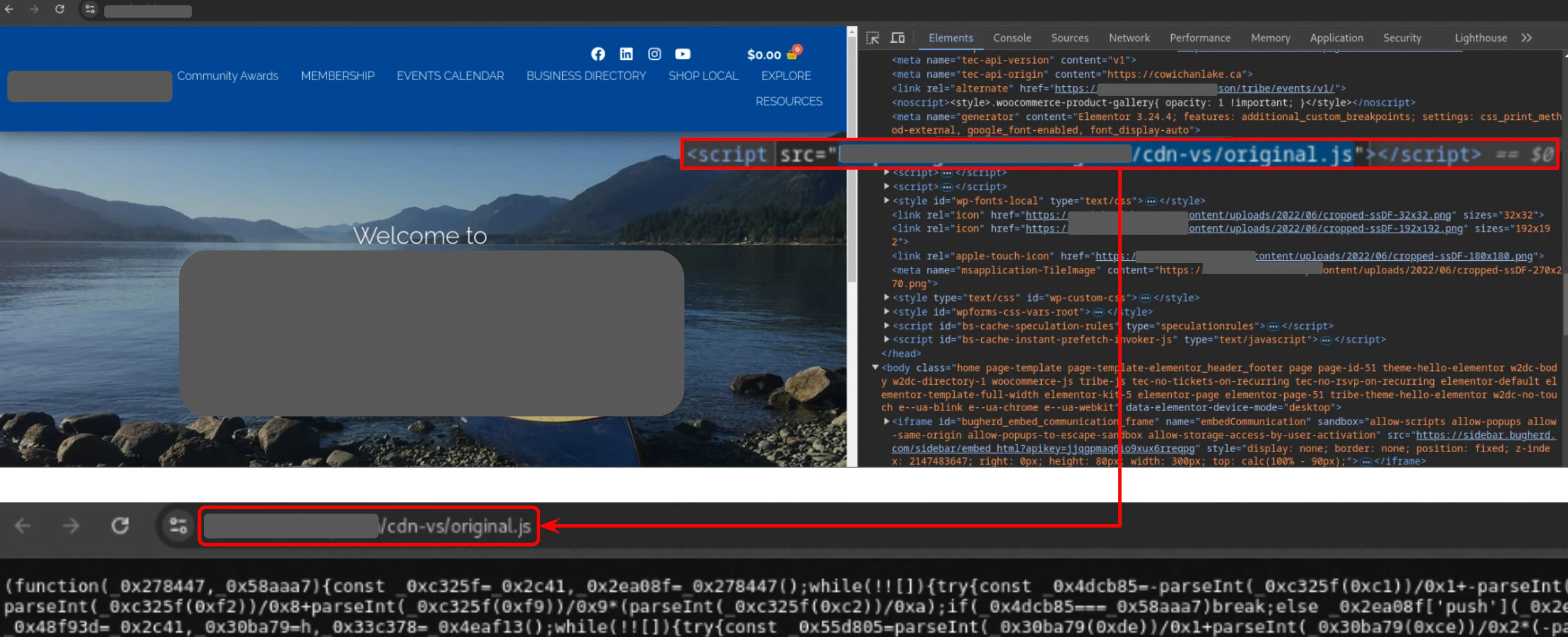
Task: Select the tec-api-version meta tag line
Action: (x=1013, y=60)
